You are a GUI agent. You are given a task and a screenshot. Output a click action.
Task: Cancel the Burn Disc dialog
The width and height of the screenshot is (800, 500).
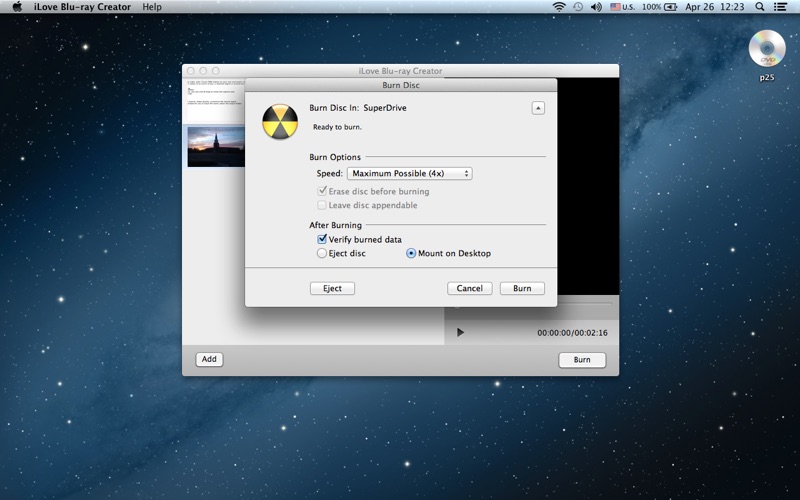469,288
